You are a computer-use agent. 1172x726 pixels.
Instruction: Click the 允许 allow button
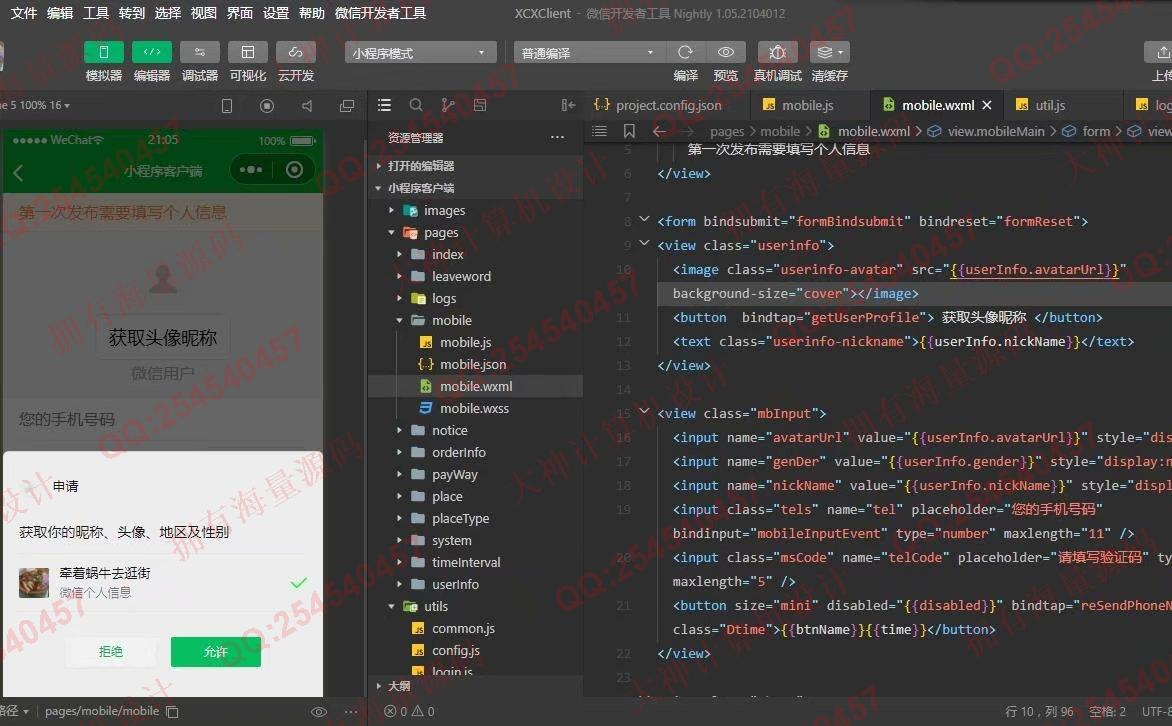coord(216,652)
